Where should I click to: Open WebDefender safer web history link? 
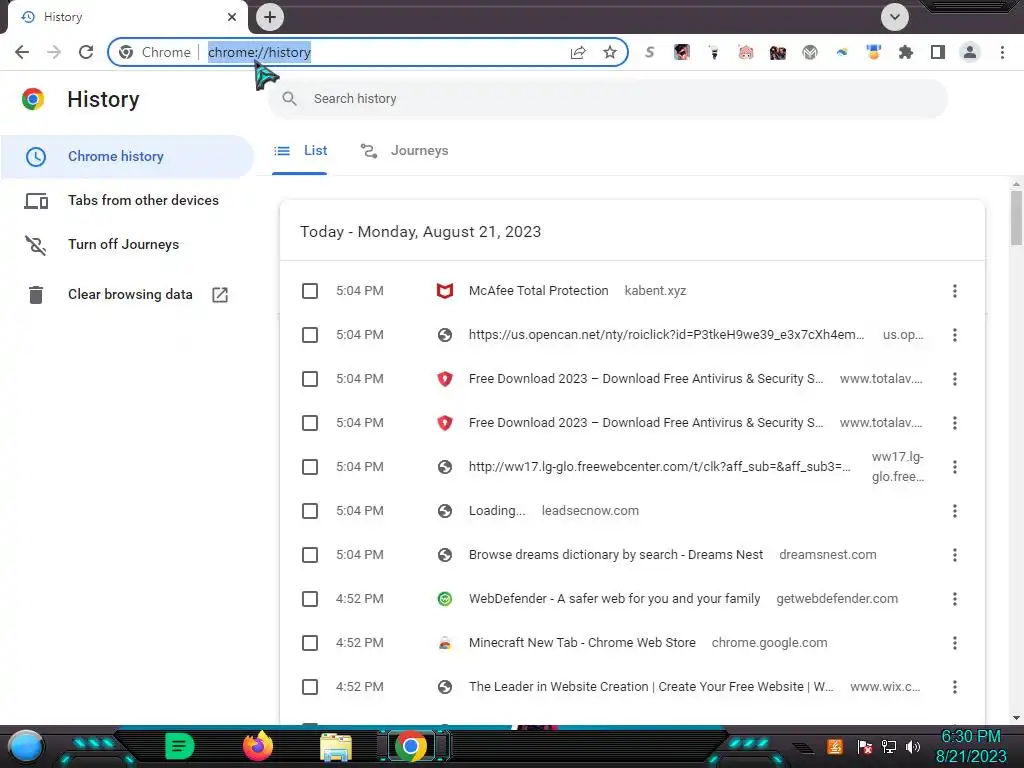pyautogui.click(x=614, y=599)
